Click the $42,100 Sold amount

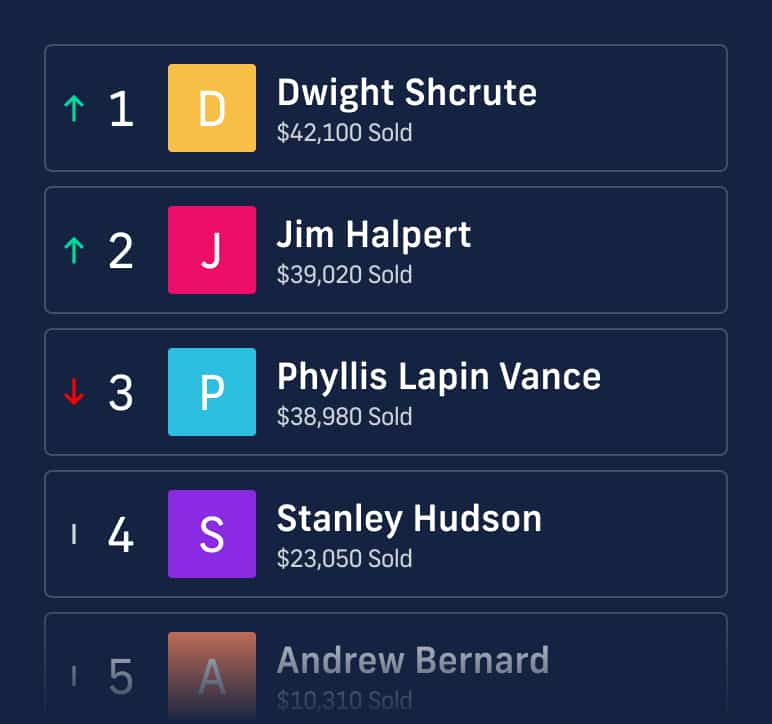344,133
